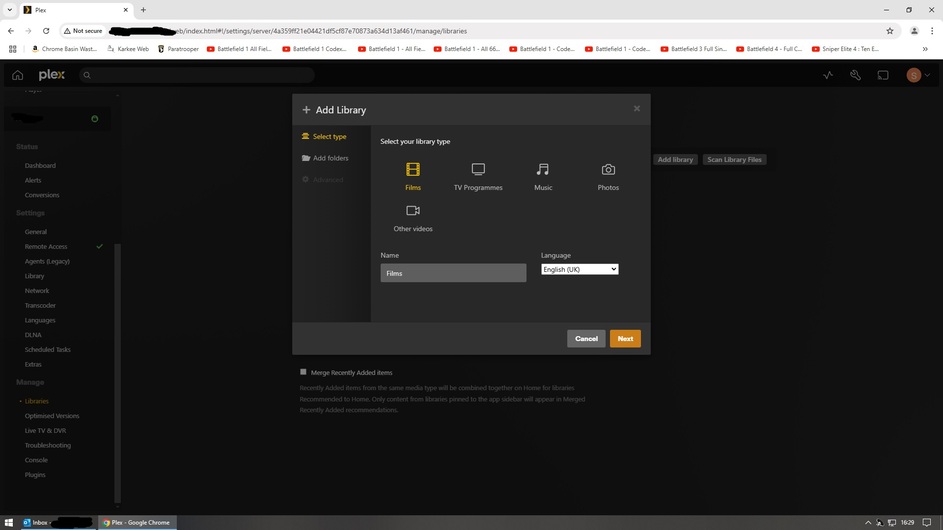Click the server status indicator in sidebar
Screen dimensions: 943x530
(94, 119)
